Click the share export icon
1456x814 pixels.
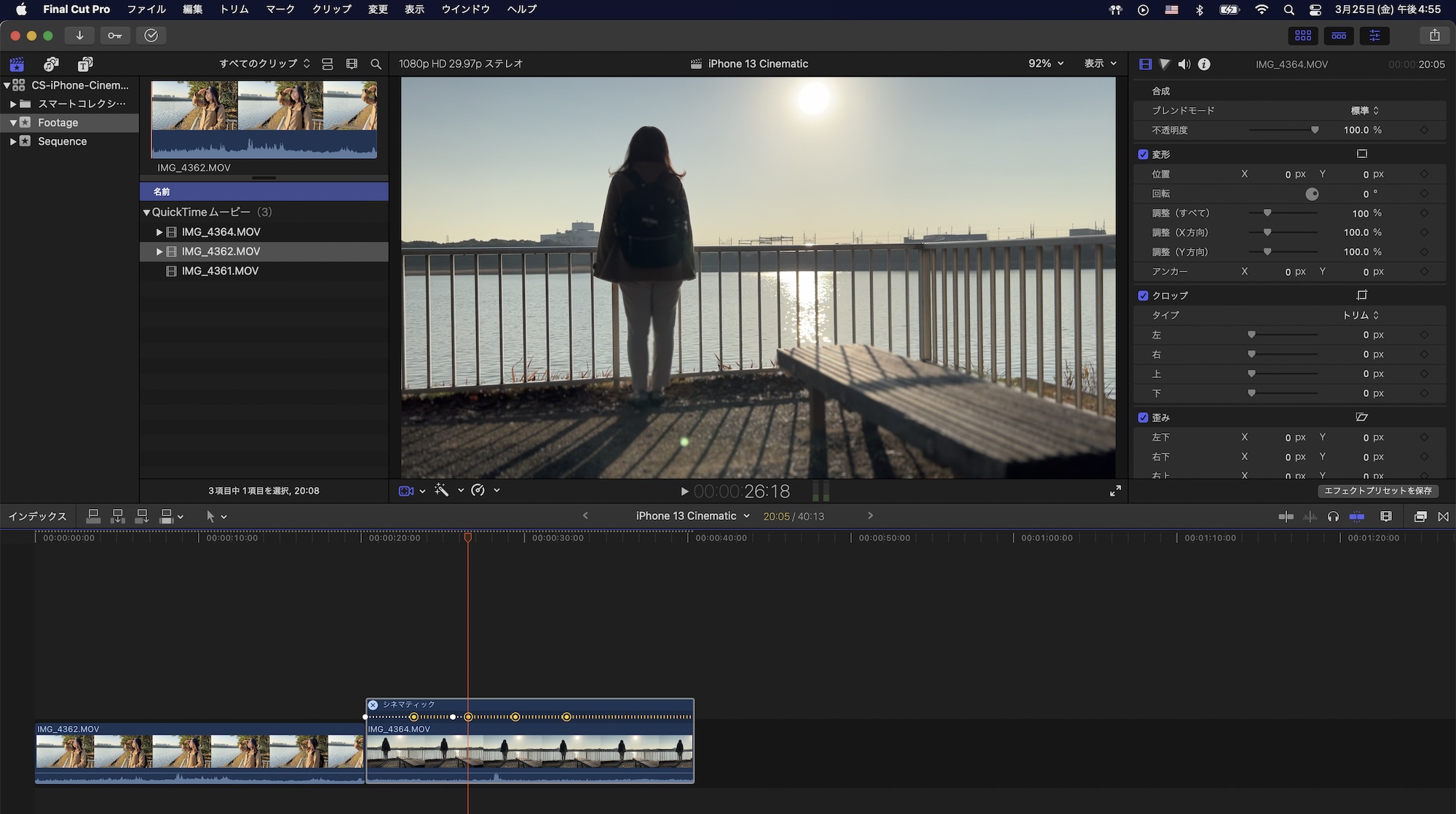(1434, 35)
